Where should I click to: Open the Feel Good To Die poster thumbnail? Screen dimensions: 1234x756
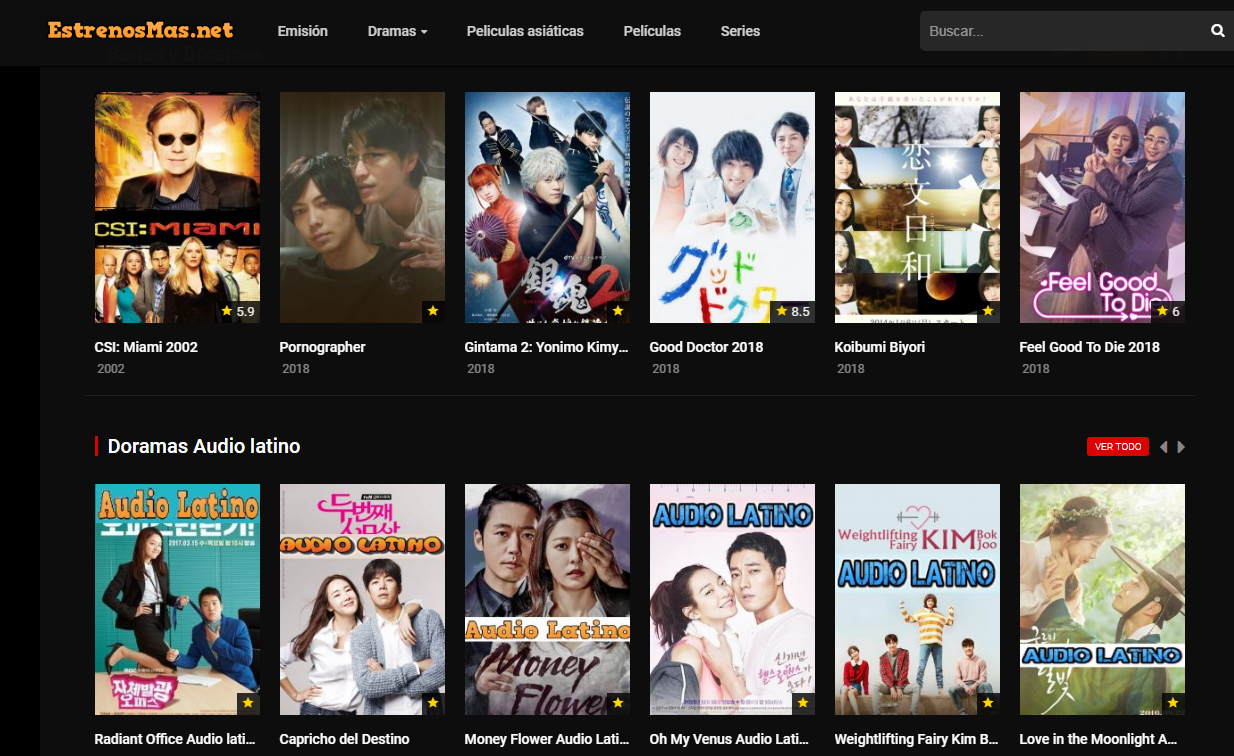tap(1102, 207)
